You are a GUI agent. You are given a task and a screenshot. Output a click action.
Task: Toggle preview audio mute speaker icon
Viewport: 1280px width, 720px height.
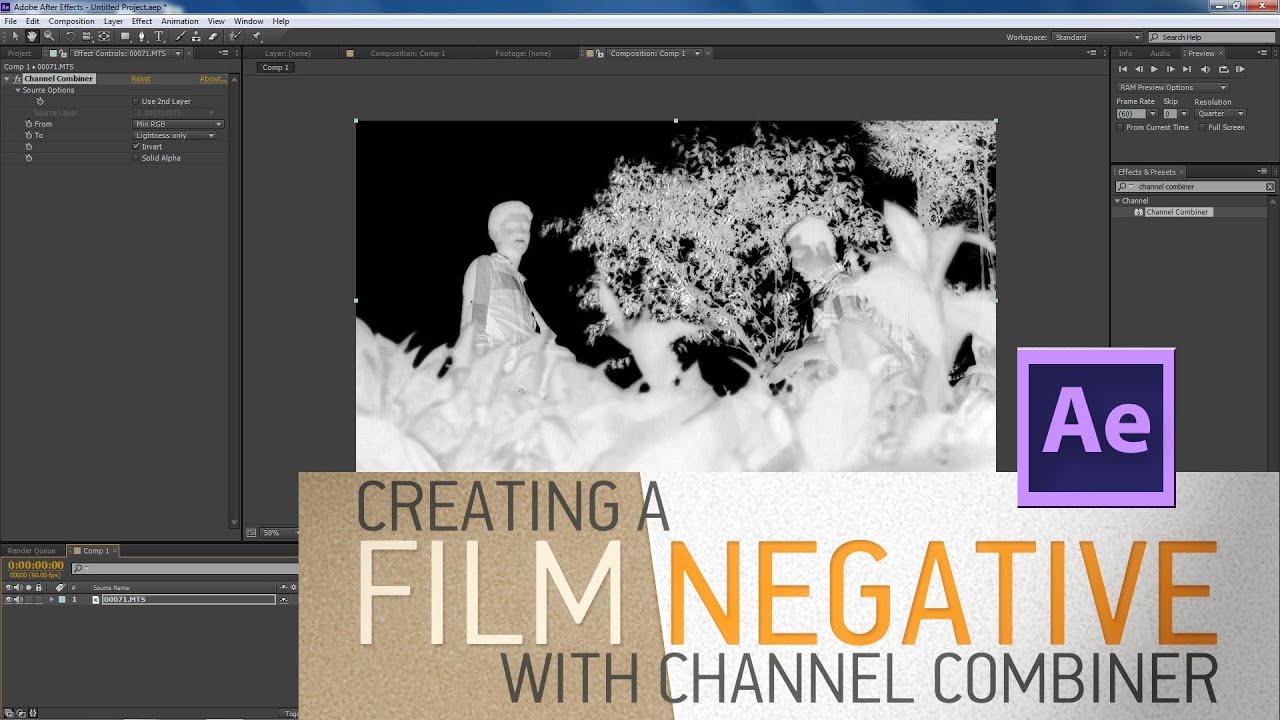pos(1205,69)
